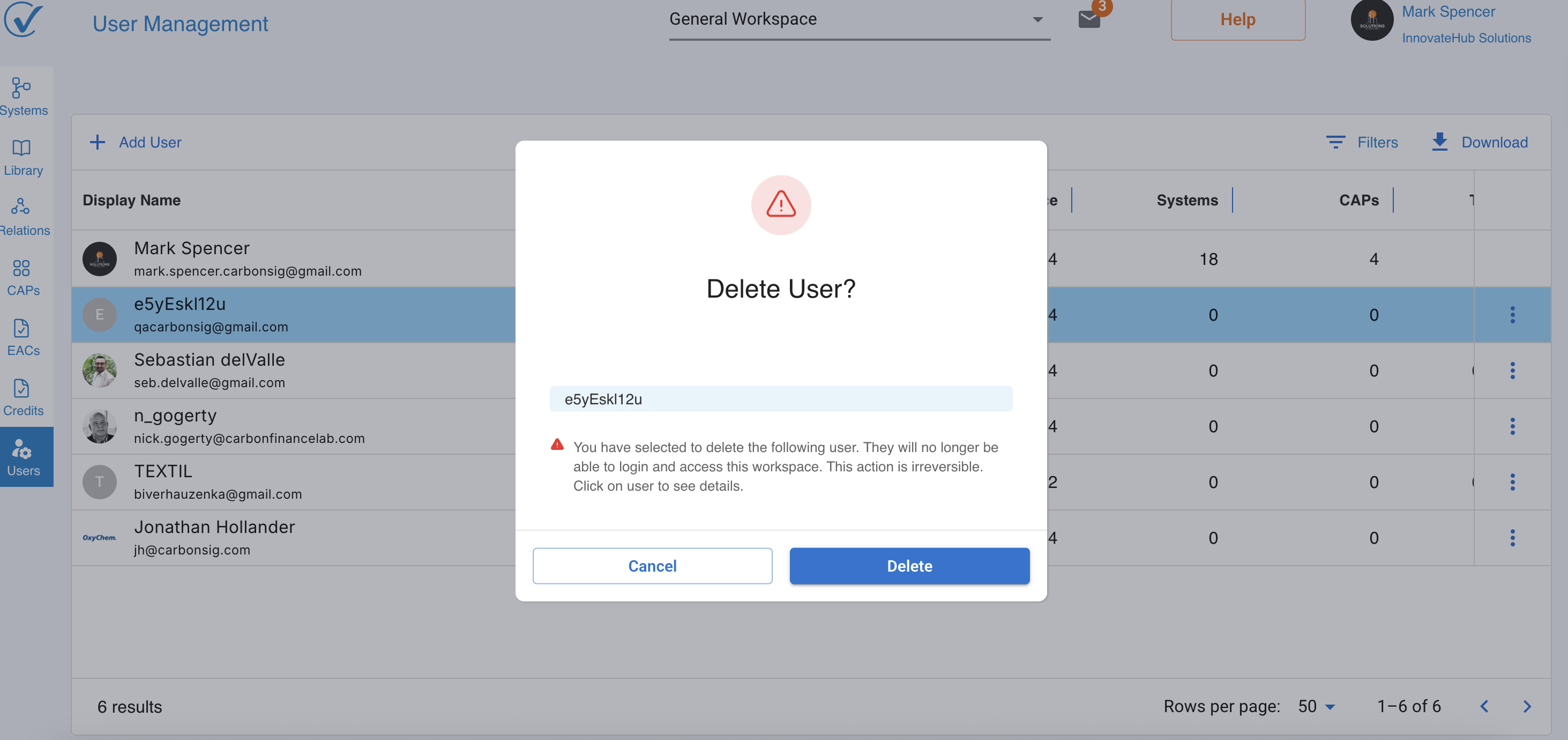
Task: Open row options for Sebastian delValle
Action: (x=1512, y=371)
